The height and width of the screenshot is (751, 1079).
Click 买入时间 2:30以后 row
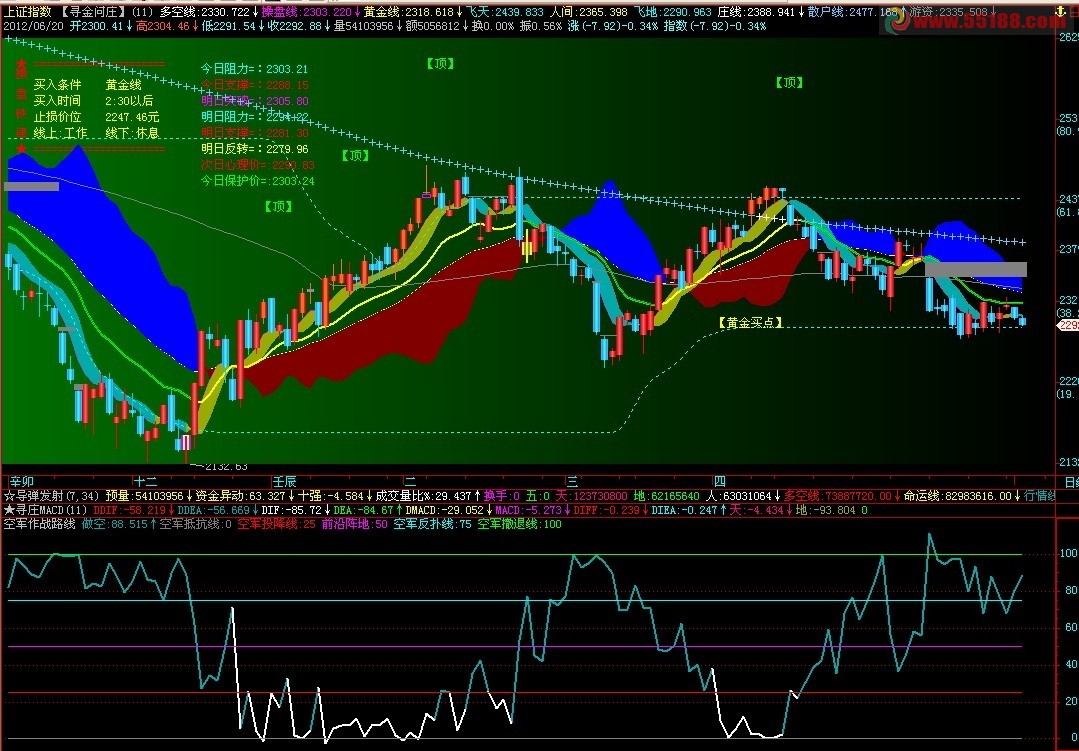tap(93, 101)
